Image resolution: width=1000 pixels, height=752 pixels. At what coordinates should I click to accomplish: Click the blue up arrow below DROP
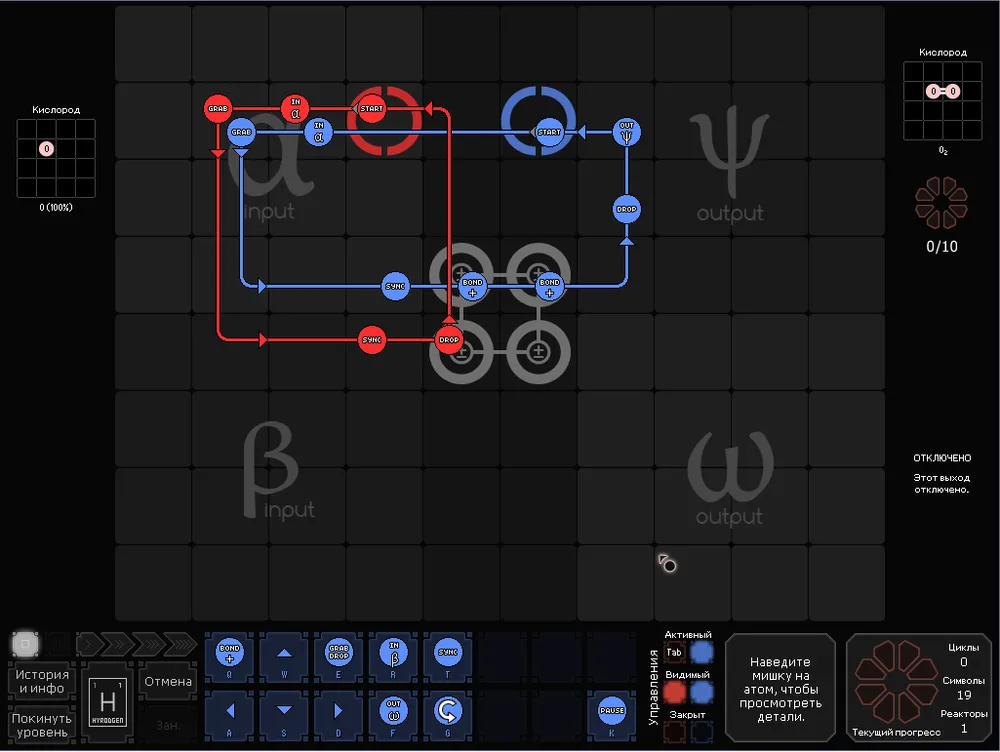626,241
